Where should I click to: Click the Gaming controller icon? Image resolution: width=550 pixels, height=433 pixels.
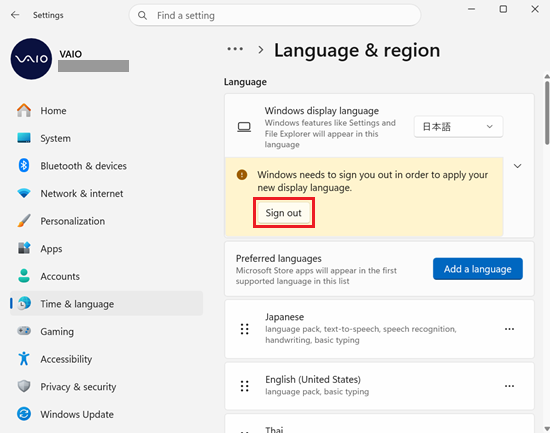[24, 331]
